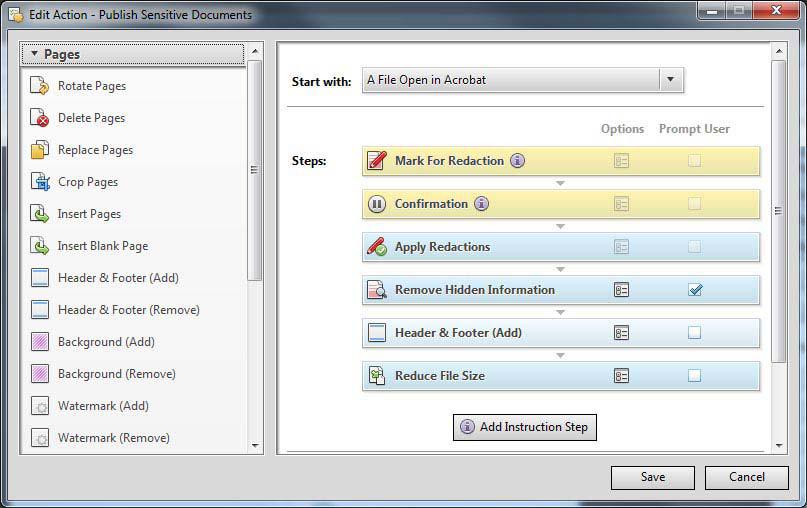Screen dimensions: 807x508
Task: Click the Remove Hidden Information step icon
Action: pos(377,290)
